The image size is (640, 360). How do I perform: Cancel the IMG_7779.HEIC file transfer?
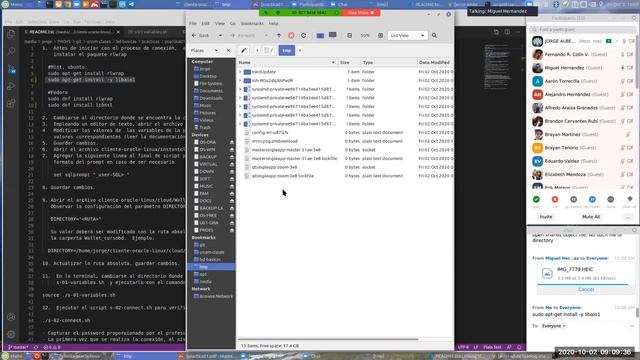pos(586,289)
